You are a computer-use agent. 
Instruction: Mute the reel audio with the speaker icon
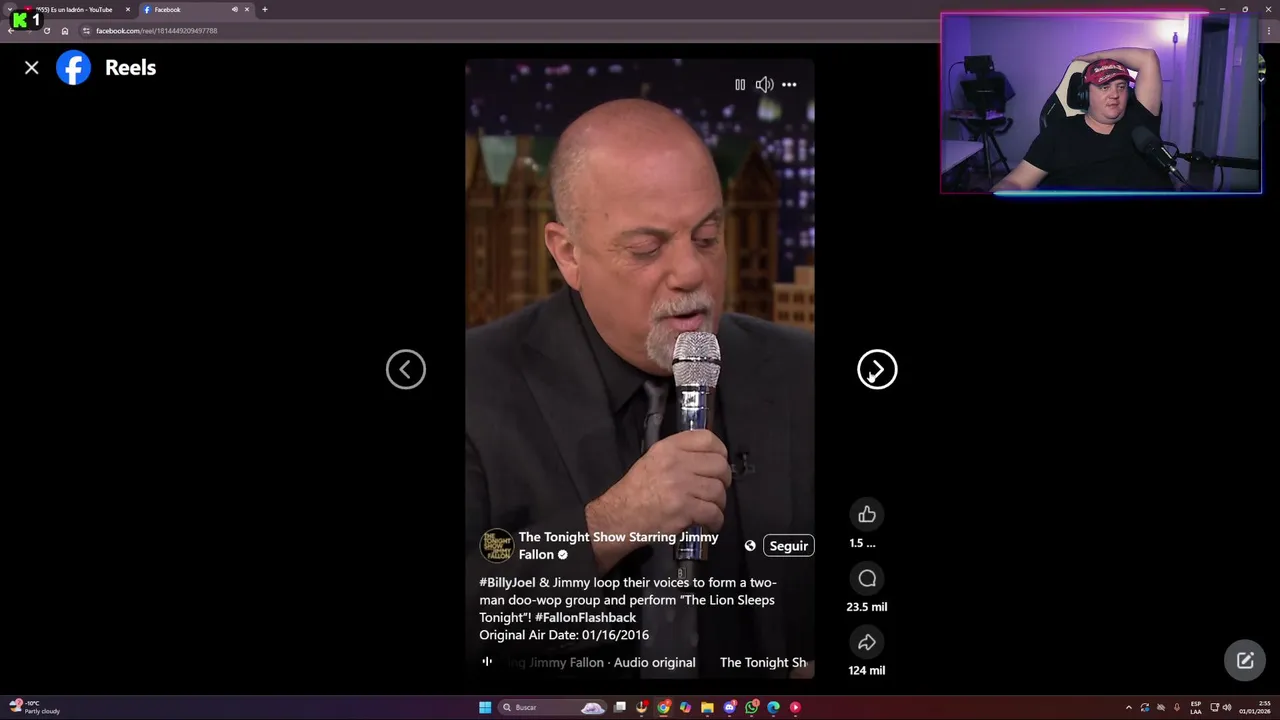tap(764, 85)
